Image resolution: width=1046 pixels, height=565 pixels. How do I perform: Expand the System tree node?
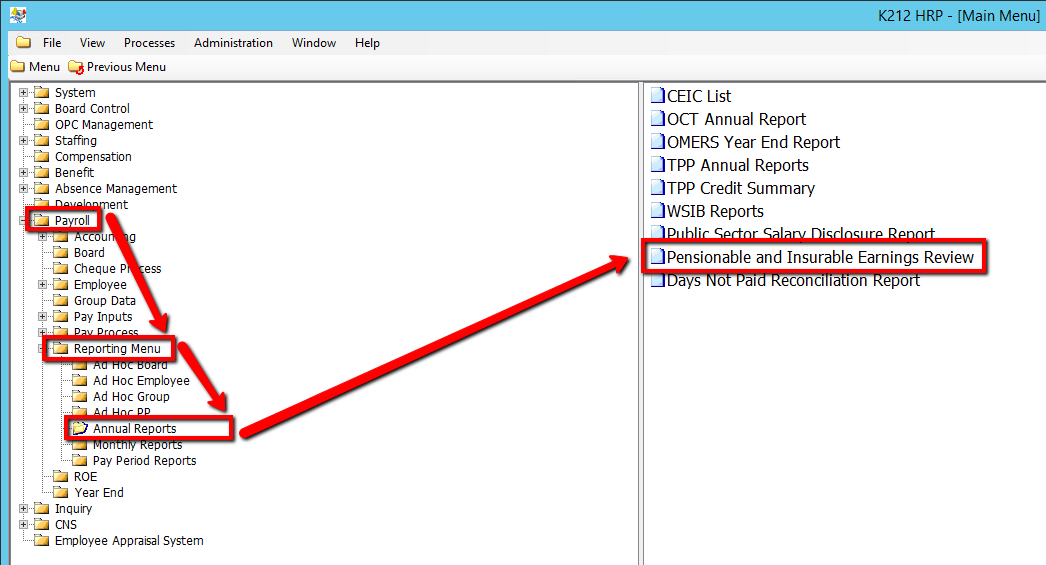coord(24,93)
